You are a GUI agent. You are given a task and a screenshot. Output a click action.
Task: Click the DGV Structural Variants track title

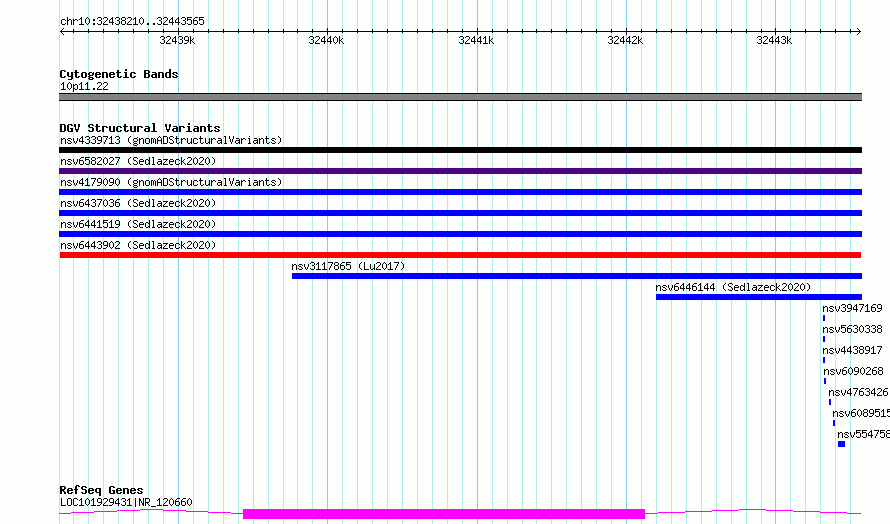(140, 128)
